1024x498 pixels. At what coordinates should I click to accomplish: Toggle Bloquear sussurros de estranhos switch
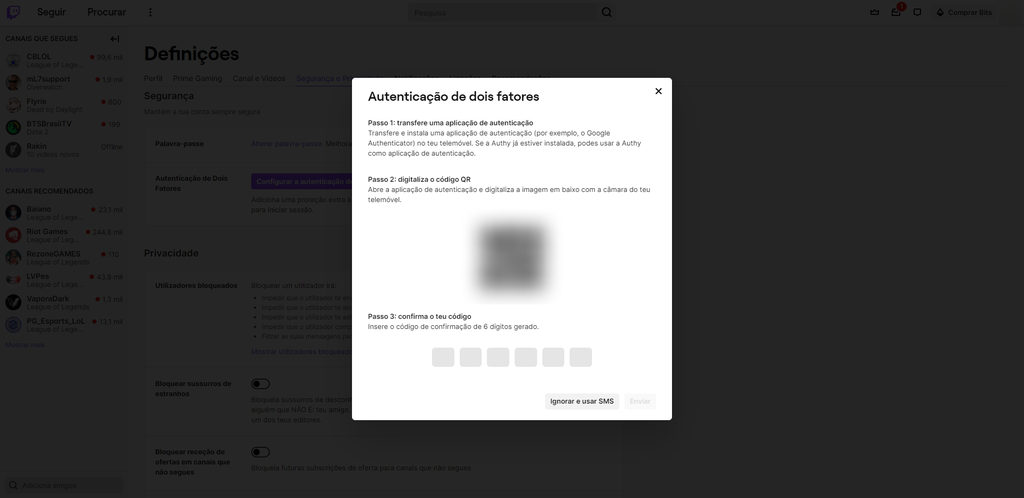pos(260,384)
